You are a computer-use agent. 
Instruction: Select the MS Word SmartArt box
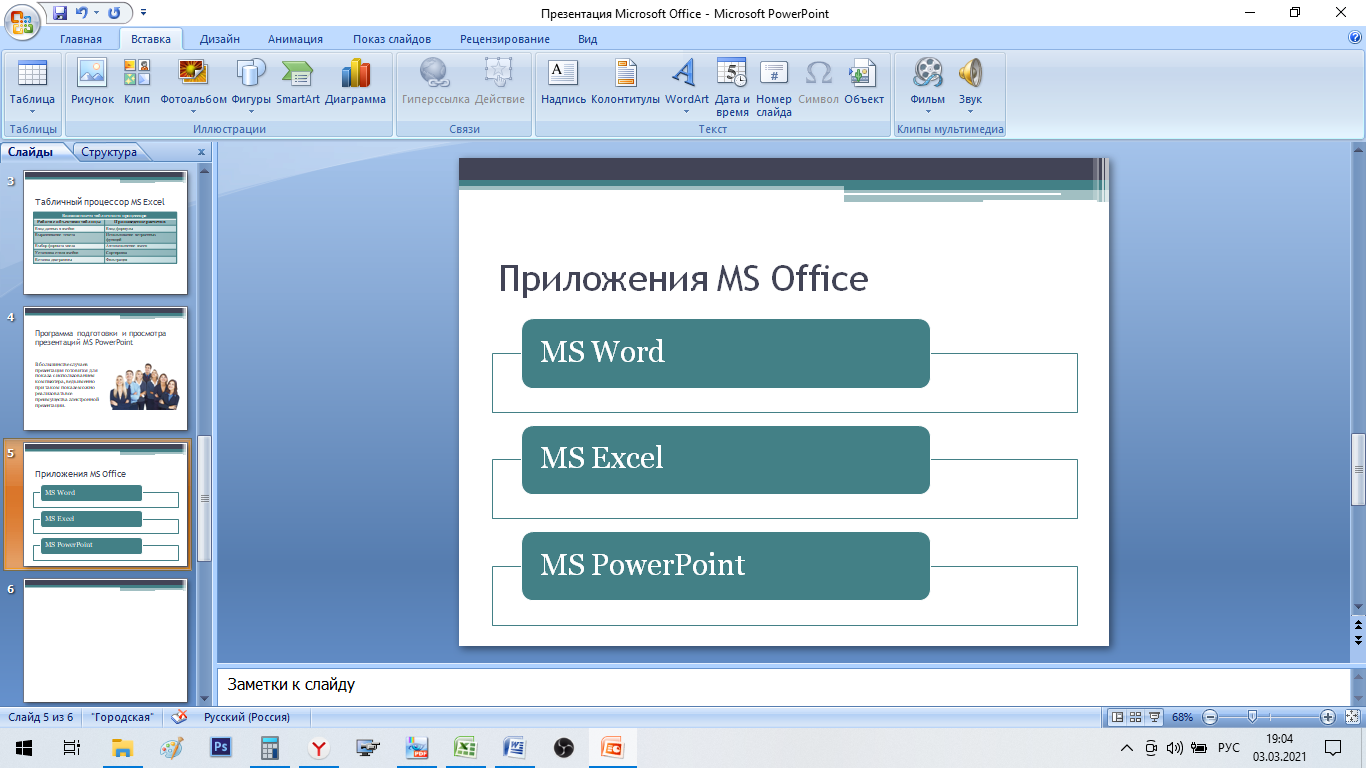tap(726, 353)
